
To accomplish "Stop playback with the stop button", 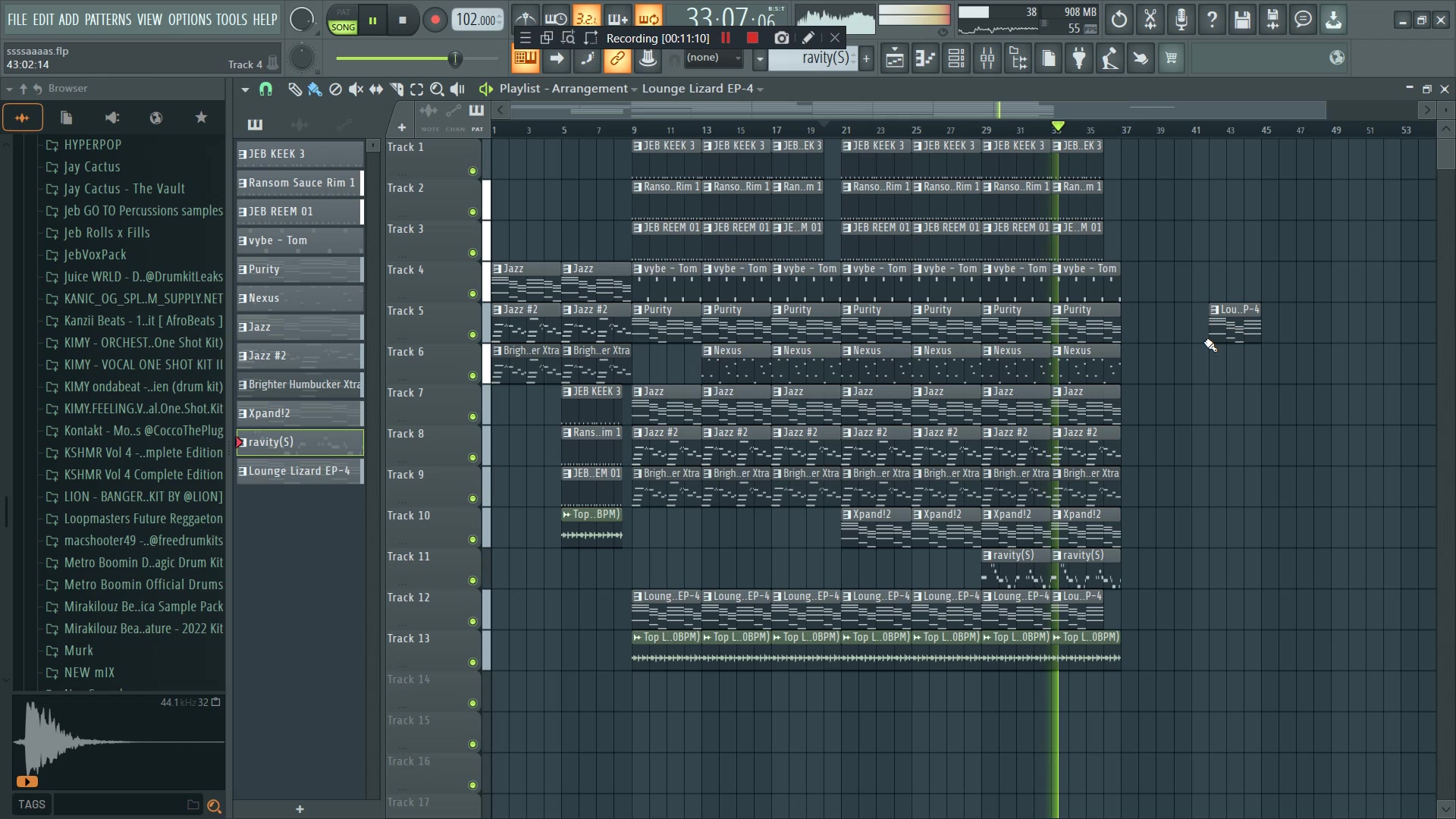I will (x=403, y=20).
